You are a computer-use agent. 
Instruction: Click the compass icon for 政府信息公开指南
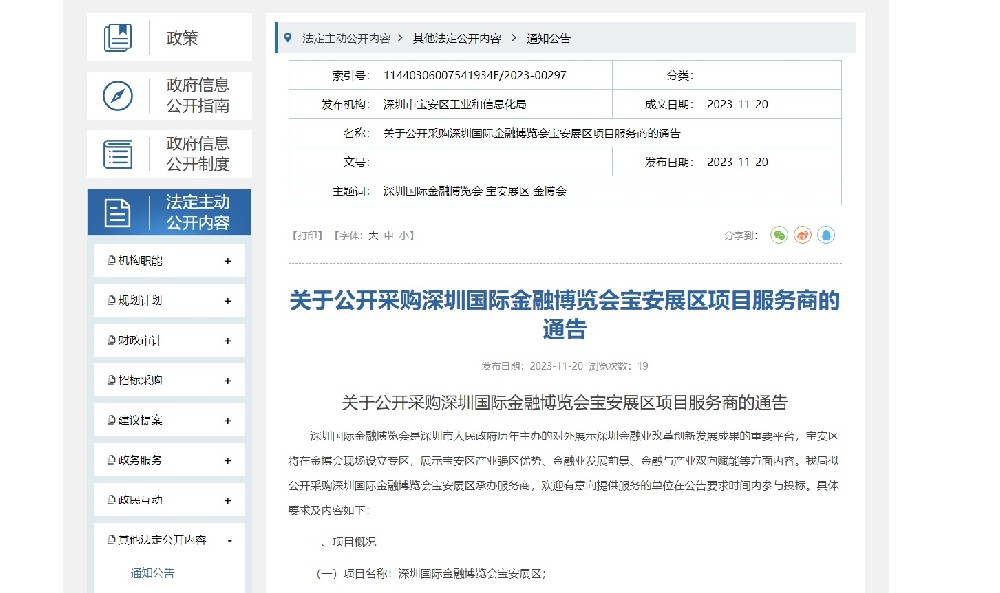[118, 96]
